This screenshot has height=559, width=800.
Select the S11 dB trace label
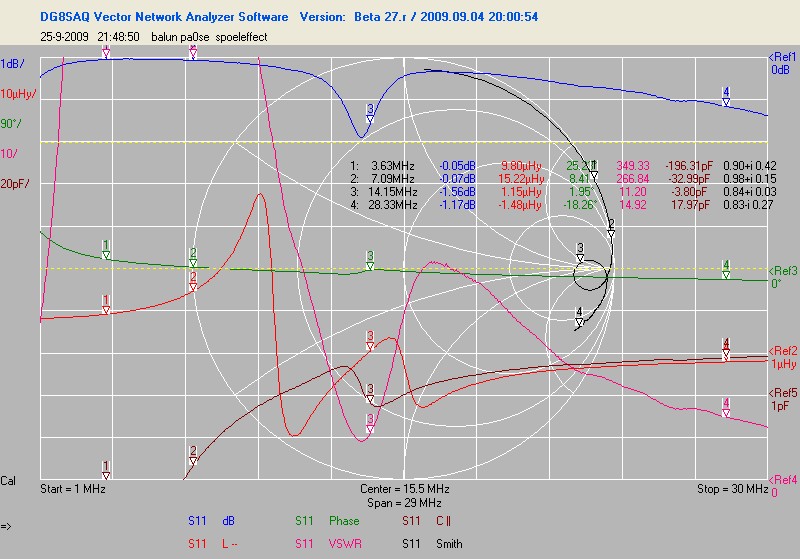point(211,521)
